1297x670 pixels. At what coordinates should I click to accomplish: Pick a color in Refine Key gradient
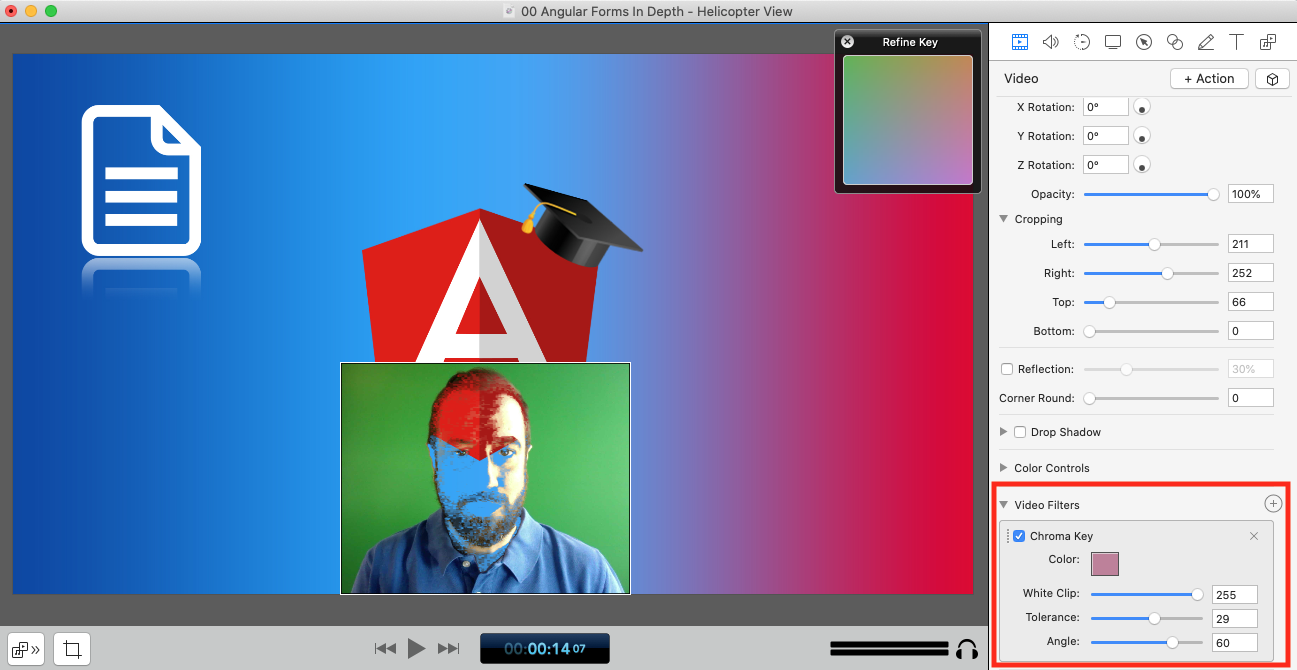(x=908, y=120)
